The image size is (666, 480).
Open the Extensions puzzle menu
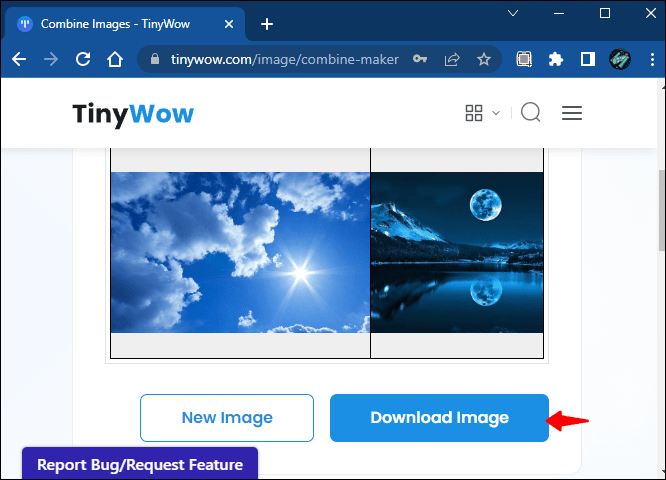pyautogui.click(x=556, y=59)
